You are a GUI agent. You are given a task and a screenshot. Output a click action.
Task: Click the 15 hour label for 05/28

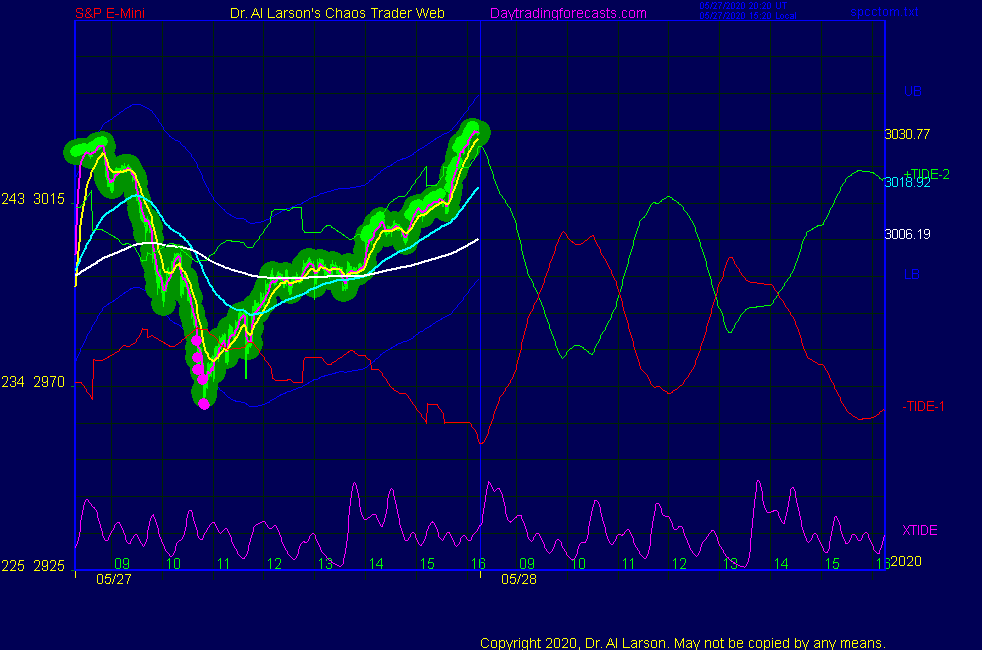pos(832,564)
